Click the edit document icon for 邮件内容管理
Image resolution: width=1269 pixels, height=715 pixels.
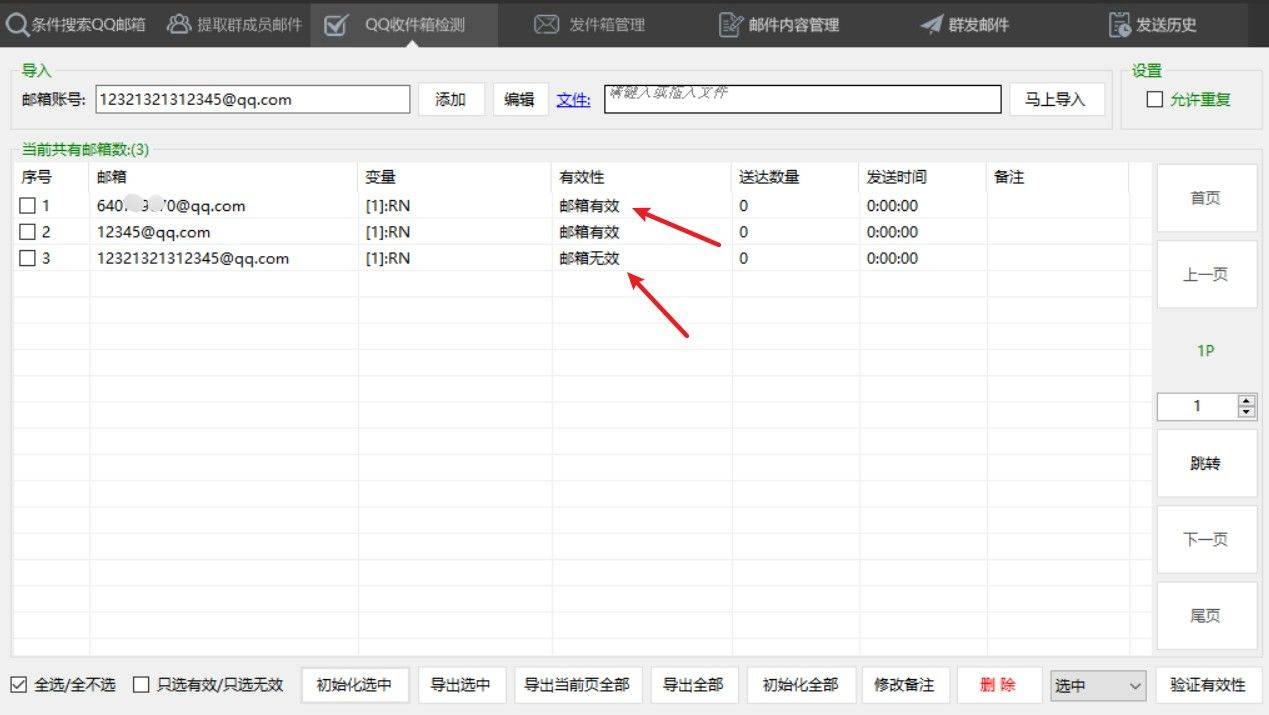(731, 25)
